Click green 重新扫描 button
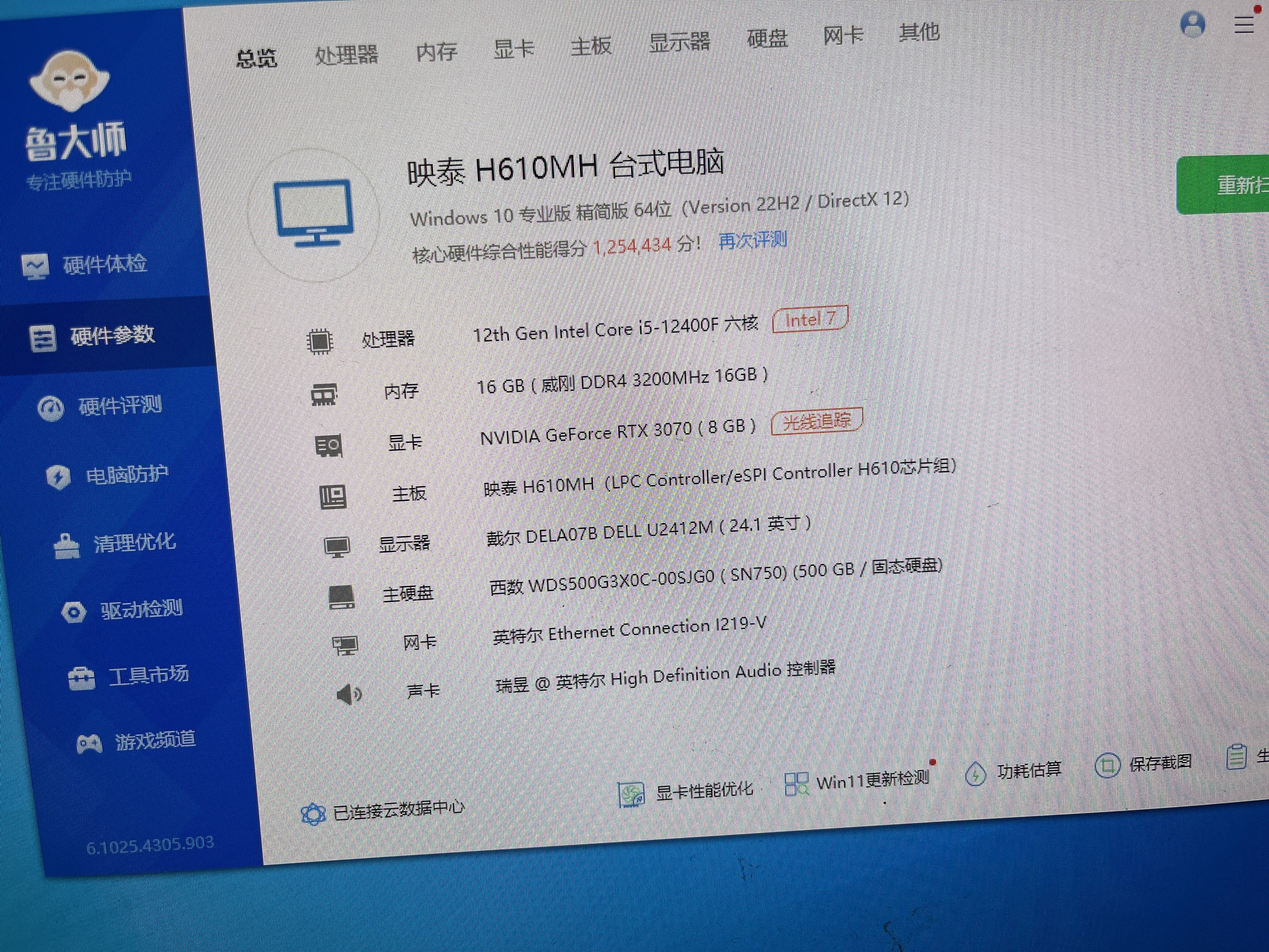The image size is (1269, 952). [1228, 185]
